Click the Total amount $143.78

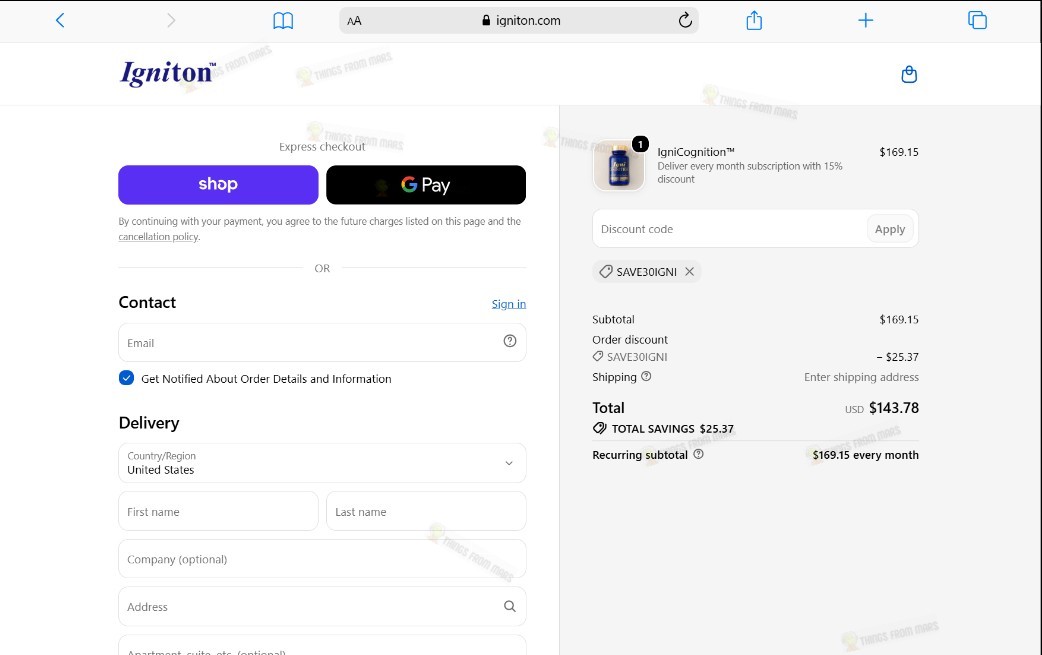tap(894, 408)
